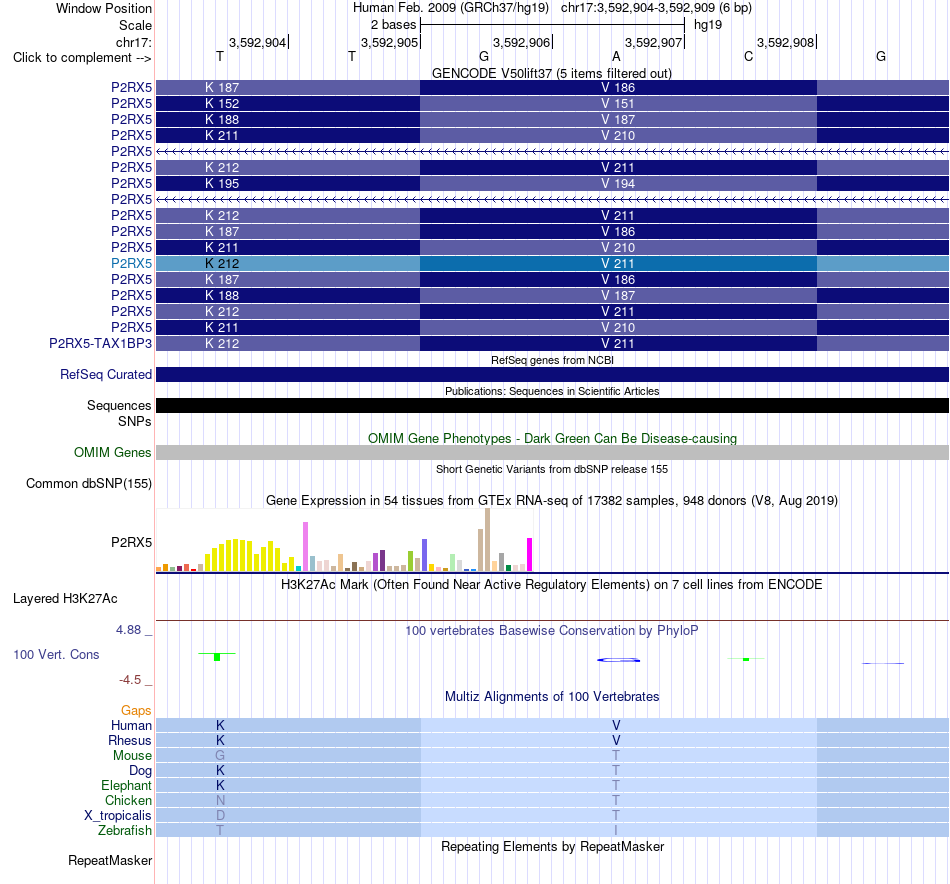Viewport: 950px width, 884px height.
Task: Open the GTEx Gene Expression track title
Action: 552,500
